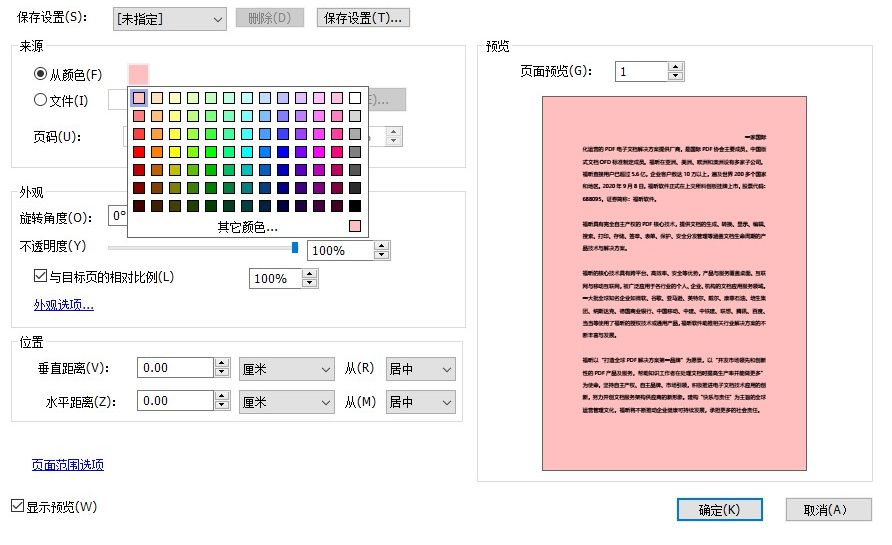Increase 不透明度 with the up arrow
Screen dimensions: 892x545
pyautogui.click(x=382, y=246)
